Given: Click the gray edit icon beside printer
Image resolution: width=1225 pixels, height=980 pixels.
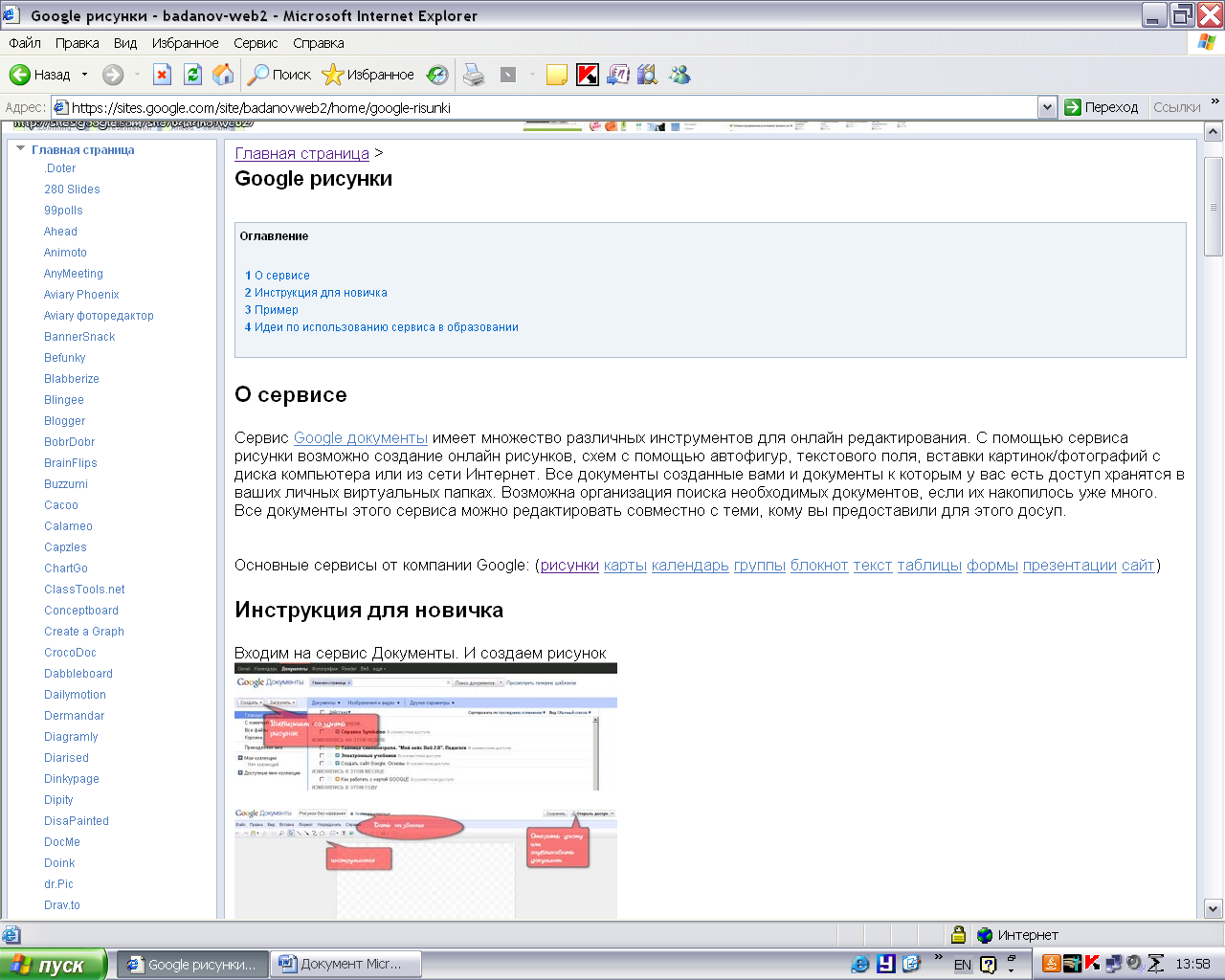Looking at the screenshot, I should [508, 75].
